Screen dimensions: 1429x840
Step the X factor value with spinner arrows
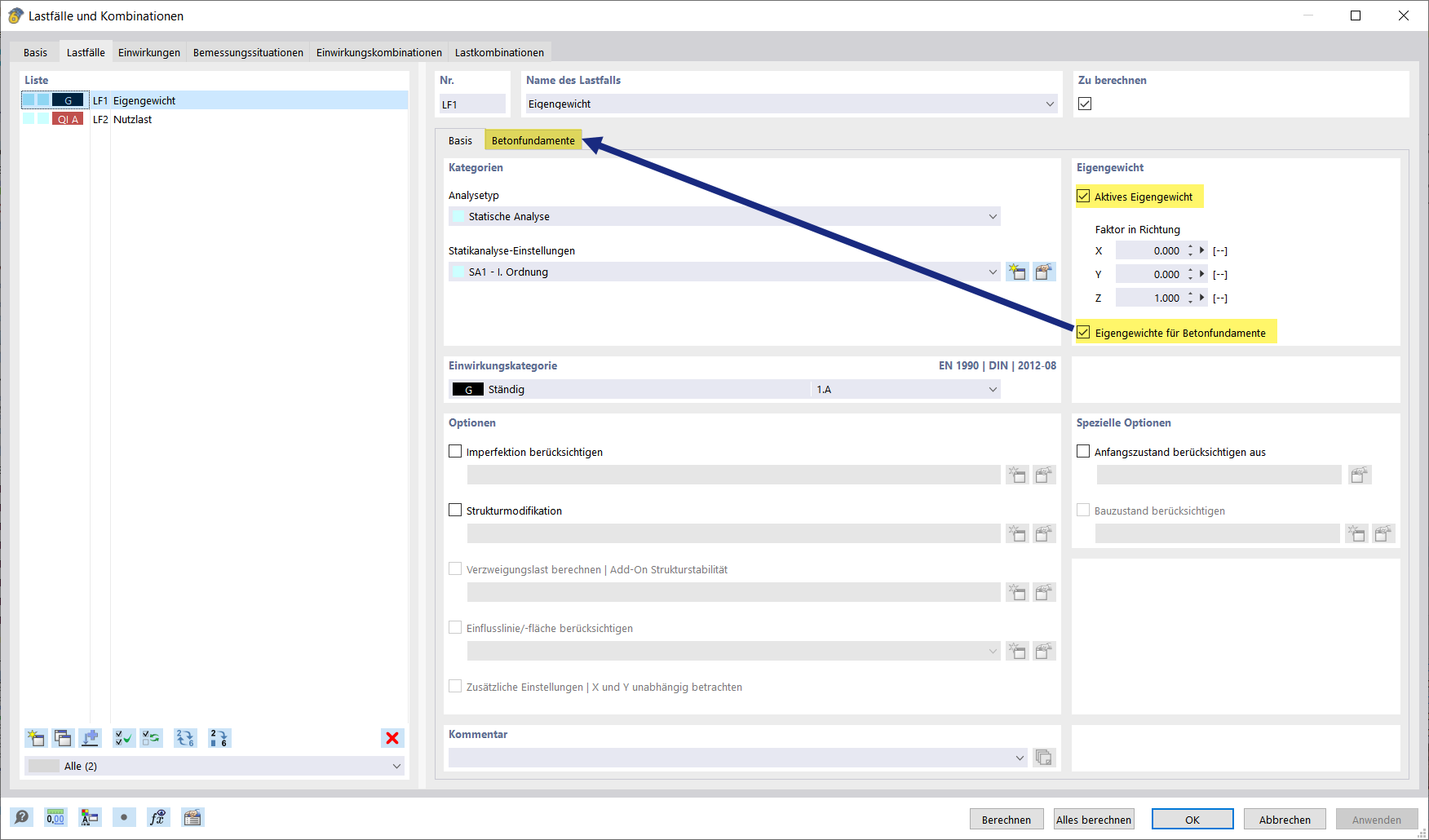[x=1191, y=250]
